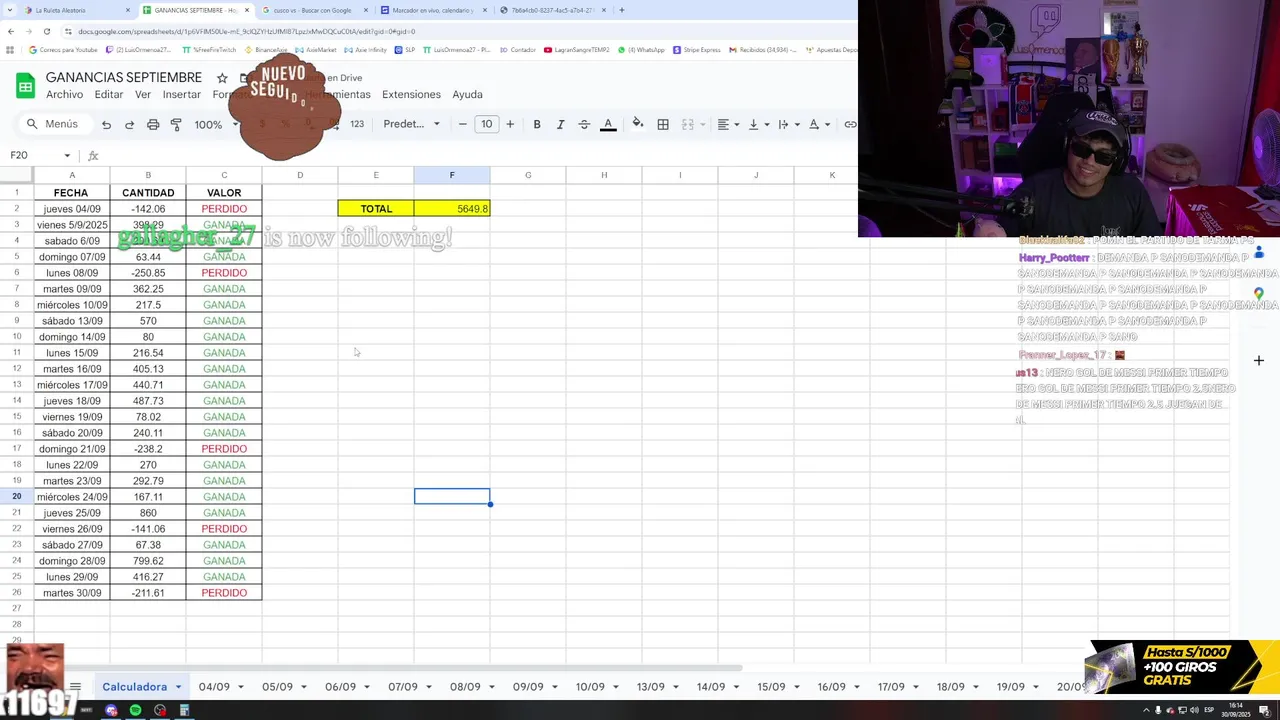Select the 5649.8 total value cell
Image resolution: width=1280 pixels, height=720 pixels.
click(x=452, y=209)
